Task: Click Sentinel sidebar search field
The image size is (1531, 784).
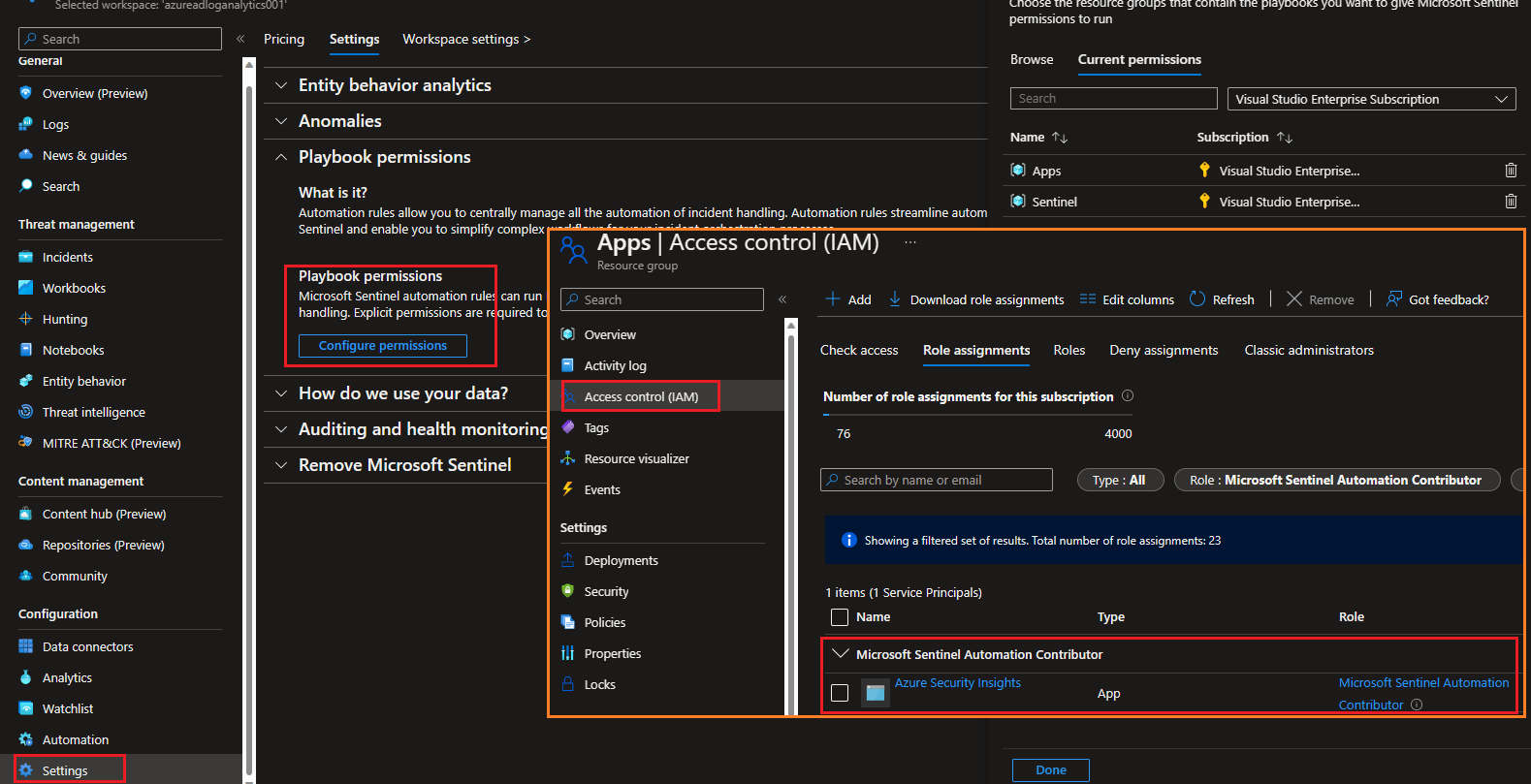Action: pos(120,39)
